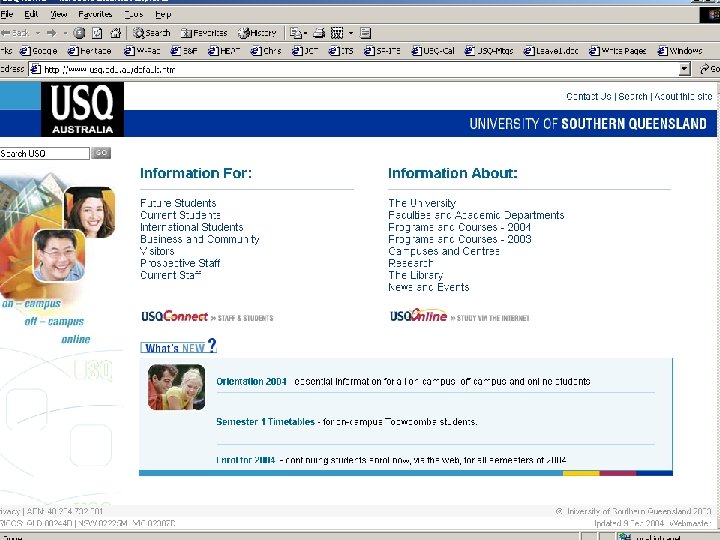Expand the Edit icon dropdown arrow
This screenshot has height=540, width=720.
coord(351,33)
